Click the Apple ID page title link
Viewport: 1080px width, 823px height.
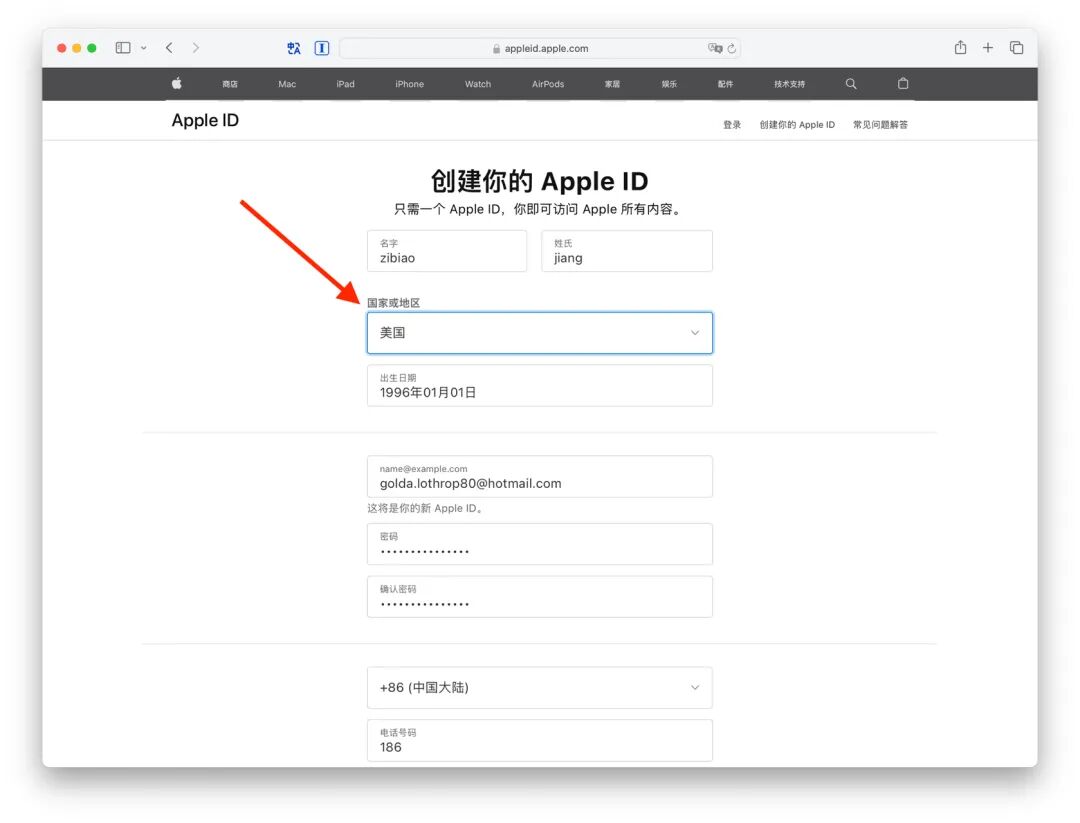pyautogui.click(x=205, y=121)
